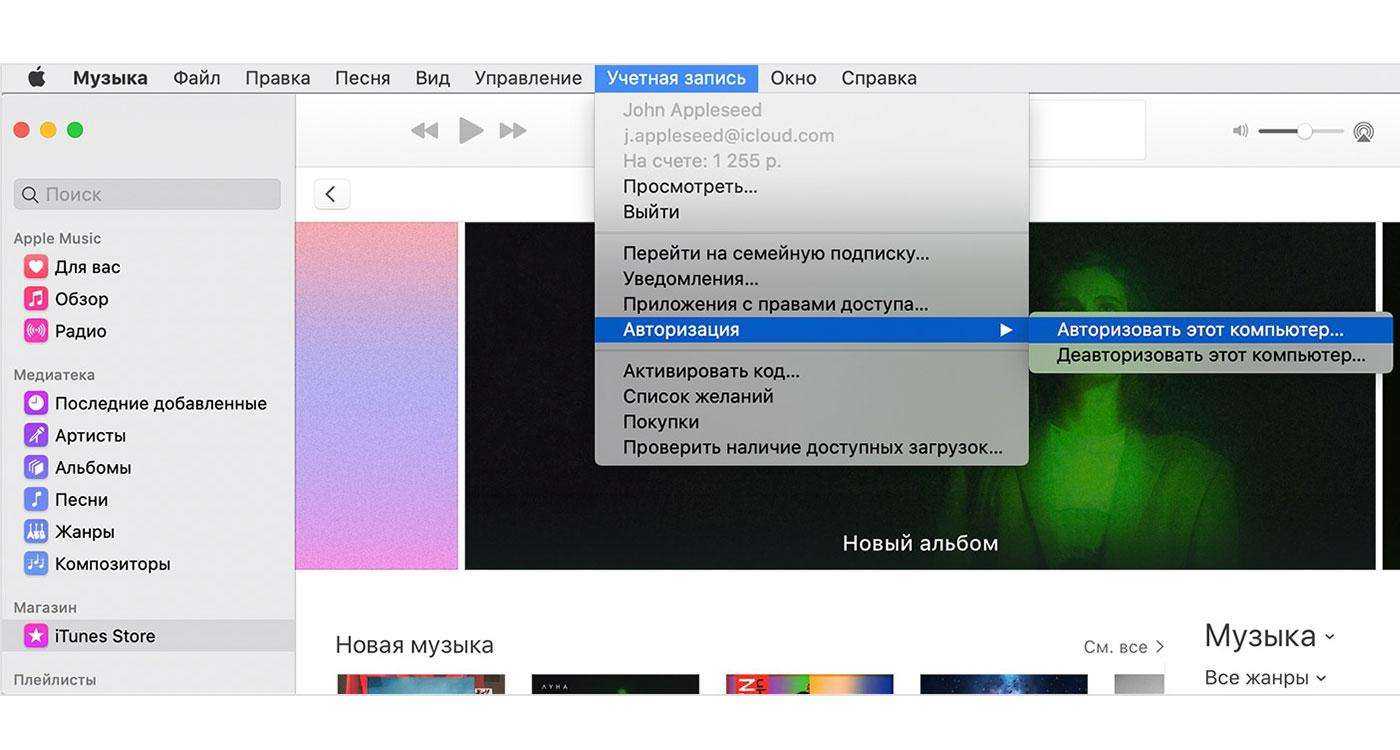Open the Жанры sidebar icon
1400x750 pixels.
pyautogui.click(x=36, y=532)
